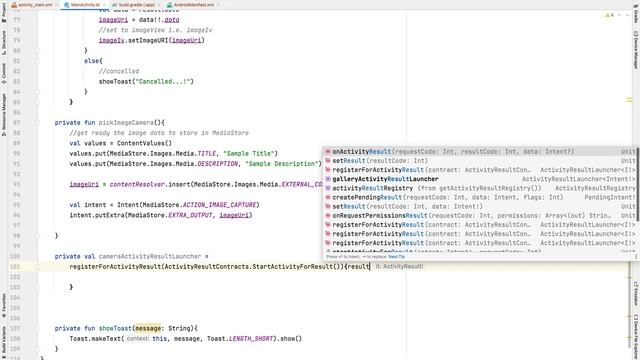Go to previous highlighted problem arrow
The image size is (640, 360).
pyautogui.click(x=620, y=15)
